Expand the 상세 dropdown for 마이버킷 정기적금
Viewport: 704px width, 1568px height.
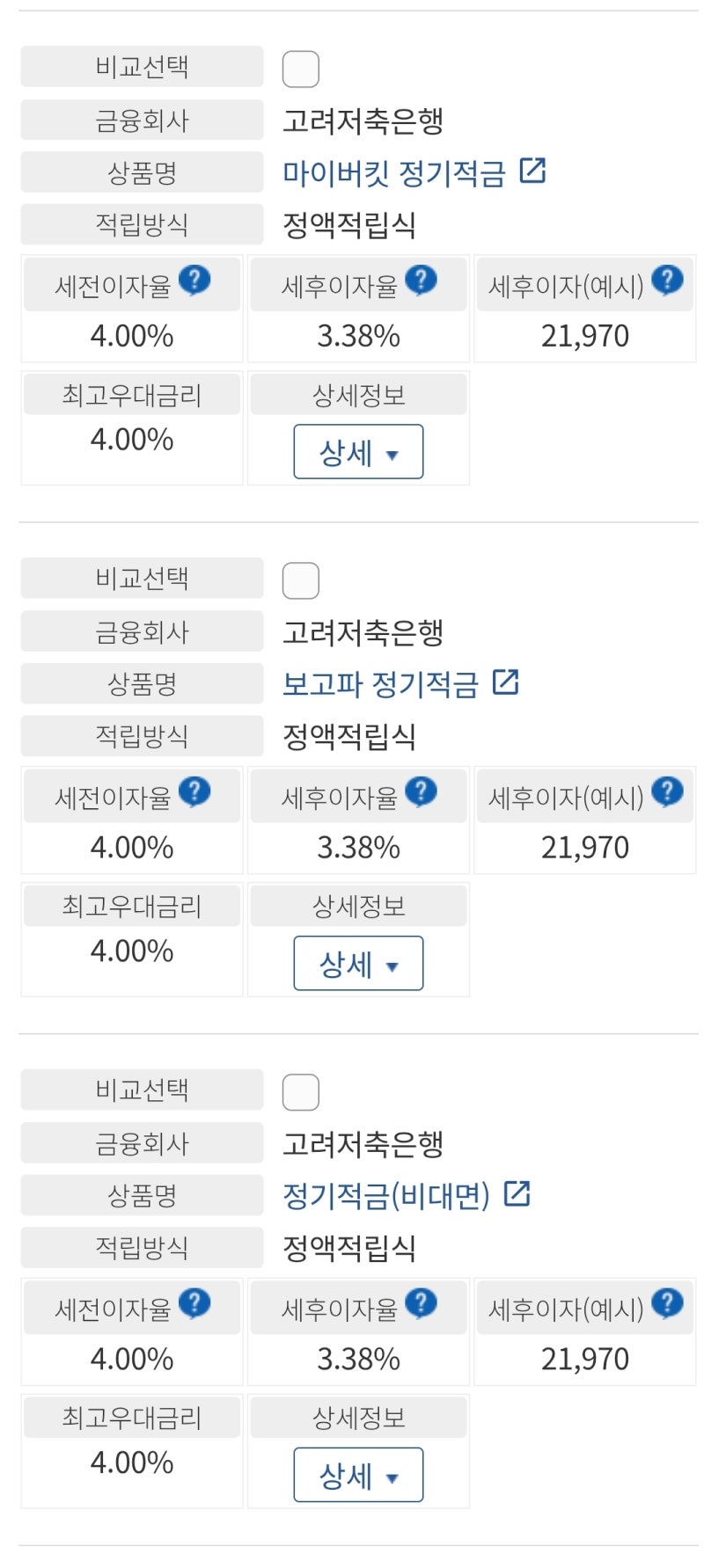pyautogui.click(x=357, y=452)
